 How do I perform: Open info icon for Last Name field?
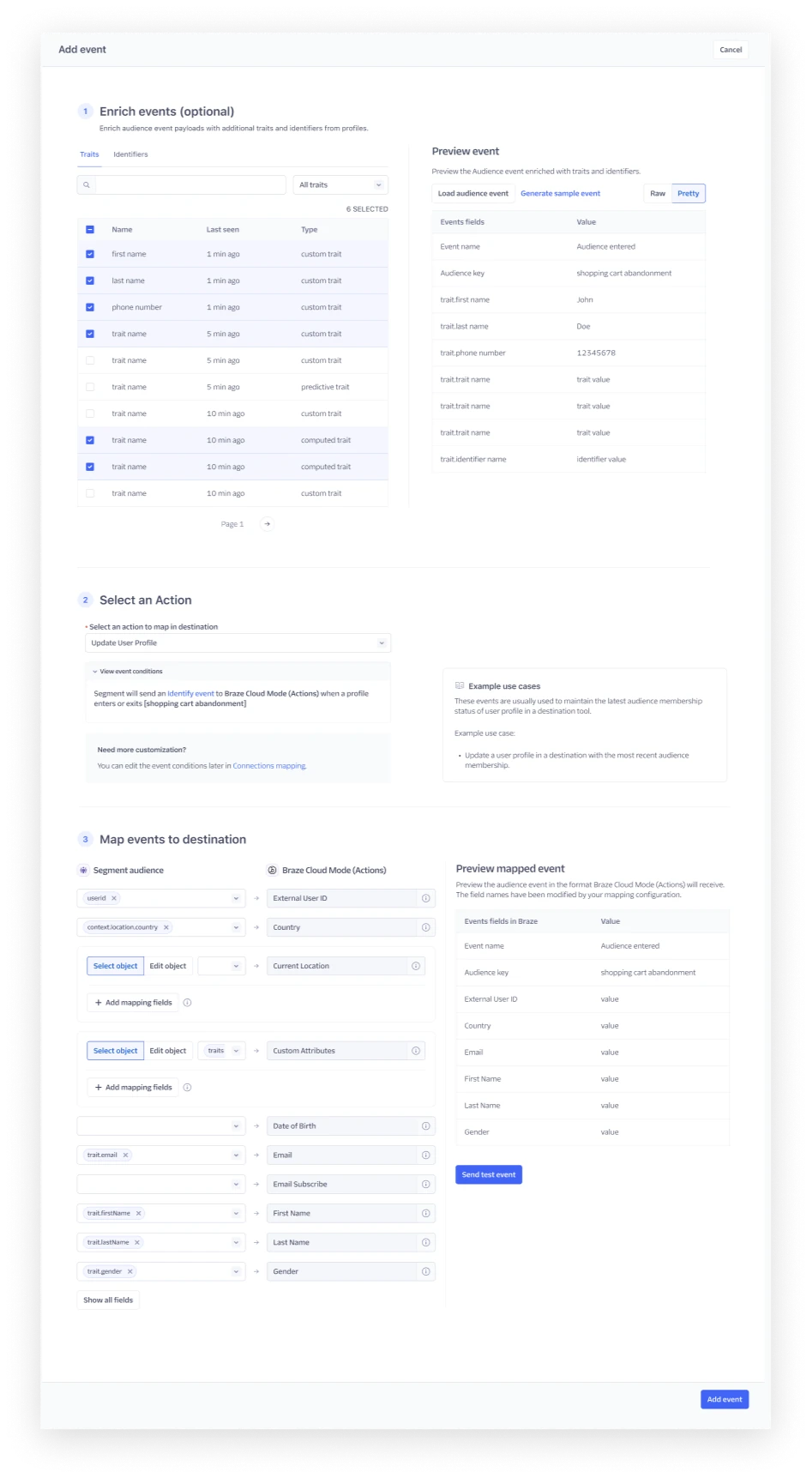tap(425, 1242)
